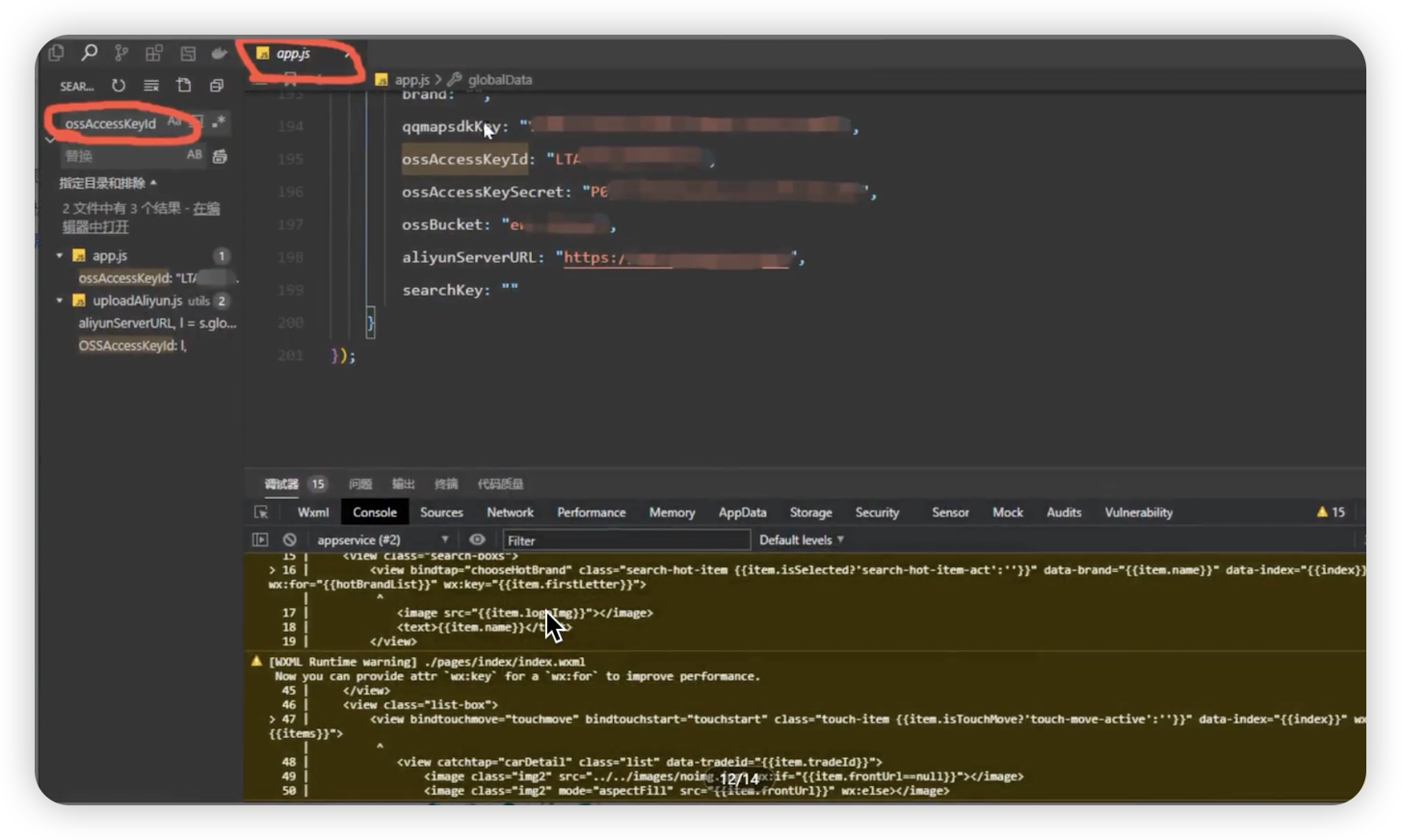Viewport: 1401px width, 840px height.
Task: Open the Performance devtools tab
Action: point(592,512)
